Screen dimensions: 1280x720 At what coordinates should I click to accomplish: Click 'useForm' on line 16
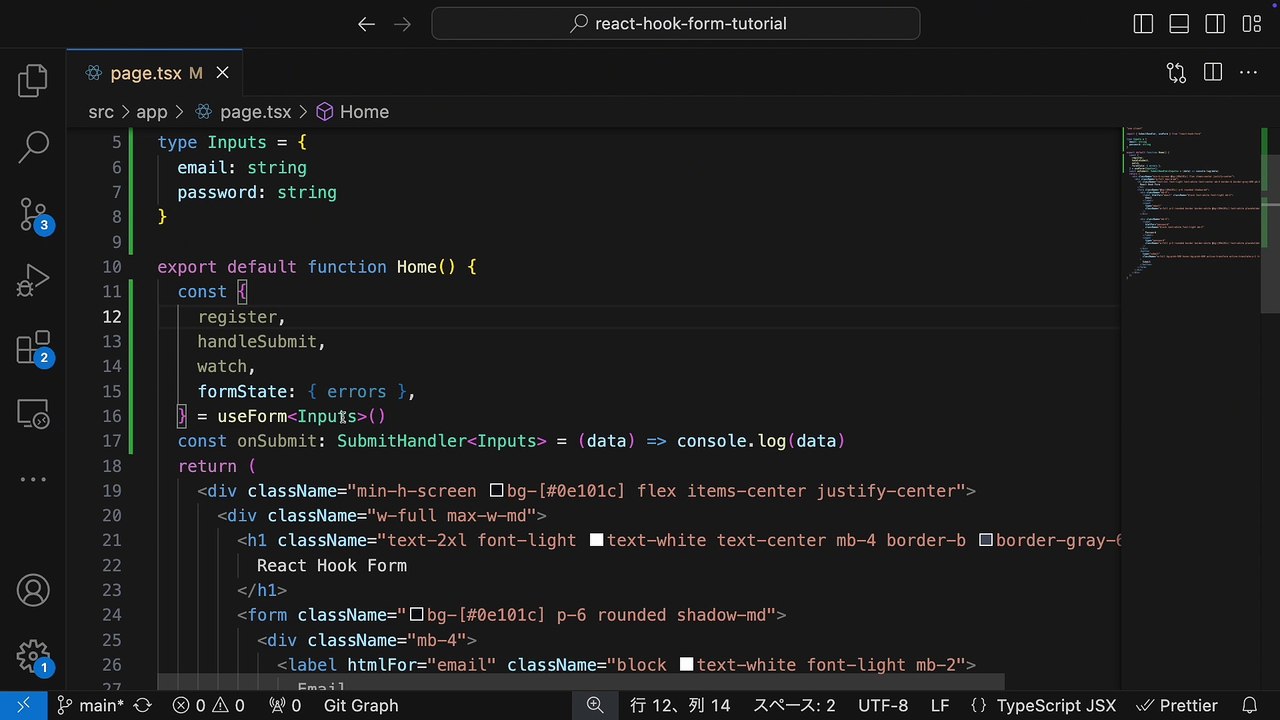(x=252, y=416)
